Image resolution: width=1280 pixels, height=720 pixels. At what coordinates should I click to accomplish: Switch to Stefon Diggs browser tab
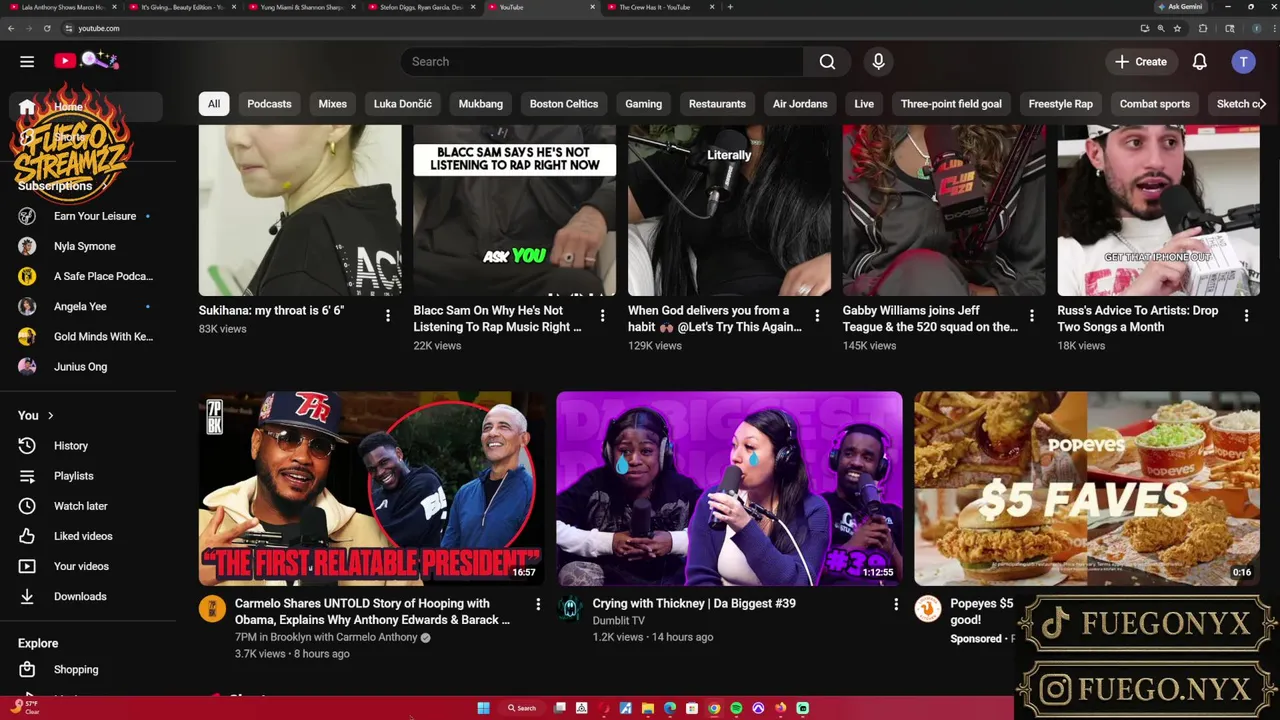[x=421, y=7]
